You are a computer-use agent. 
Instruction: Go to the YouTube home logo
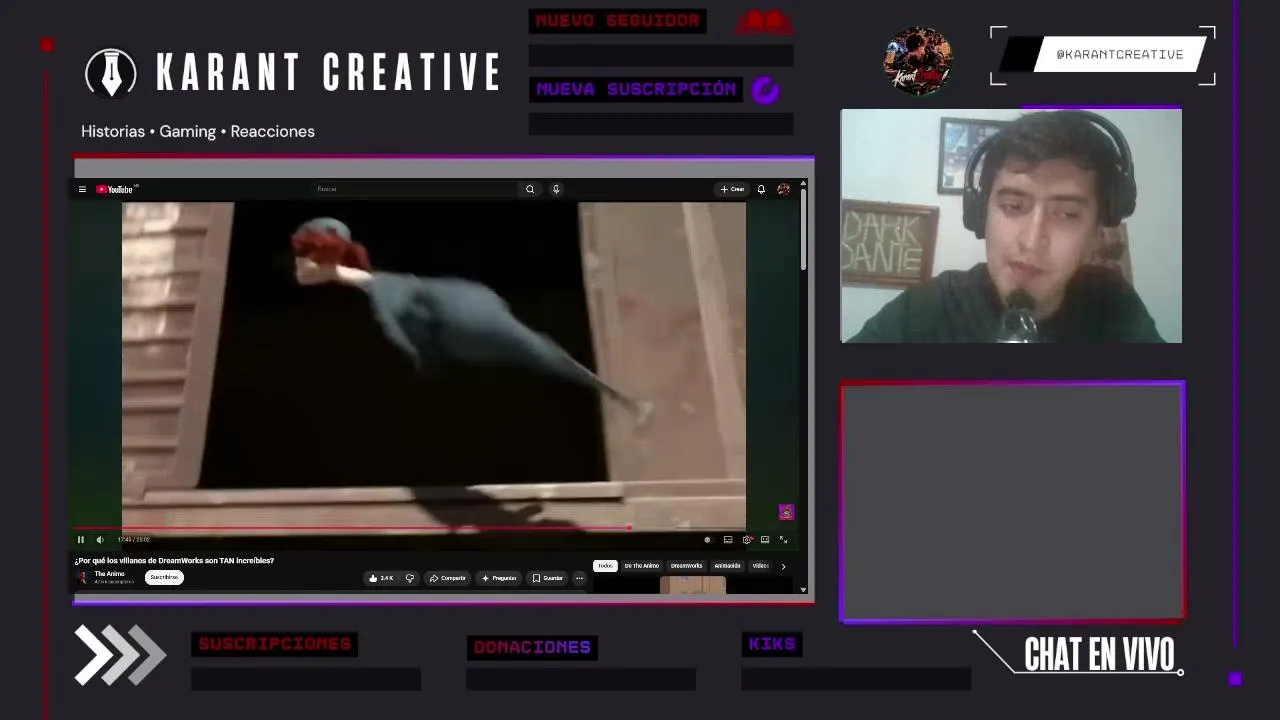click(x=115, y=189)
